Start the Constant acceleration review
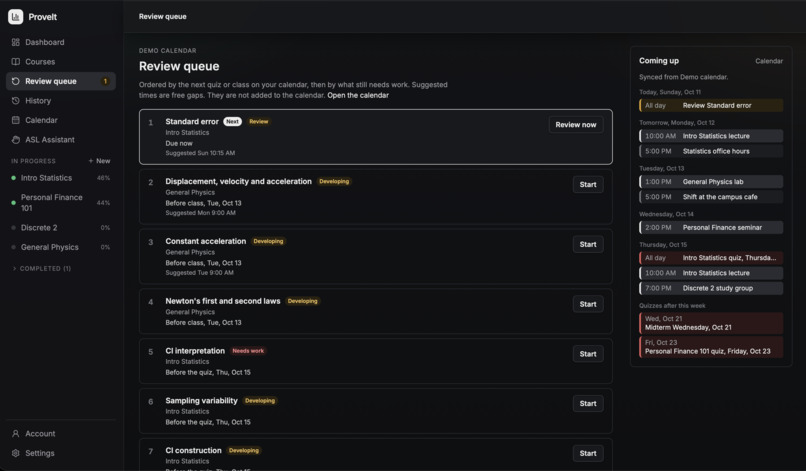The height and width of the screenshot is (471, 806). [x=588, y=244]
